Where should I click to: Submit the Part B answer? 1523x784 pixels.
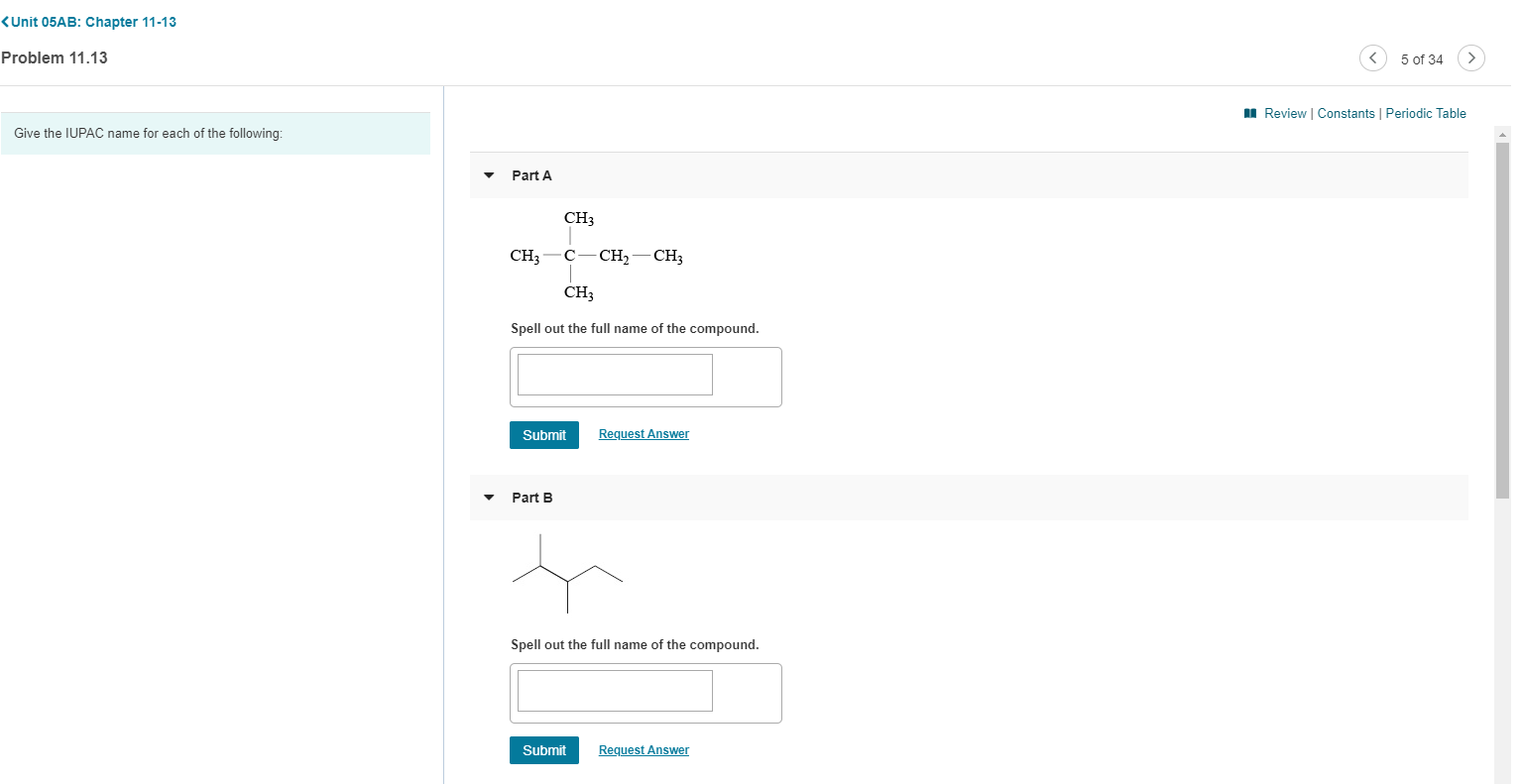pos(543,750)
